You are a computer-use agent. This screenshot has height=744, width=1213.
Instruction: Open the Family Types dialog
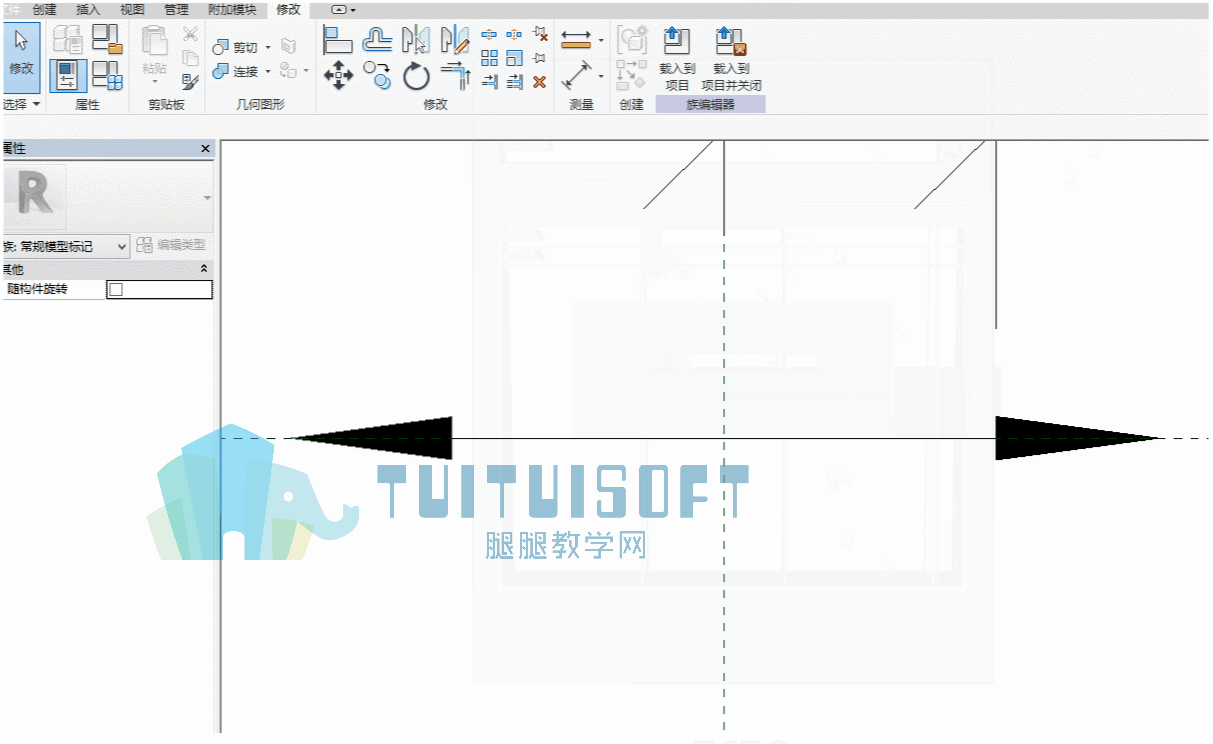(x=106, y=75)
